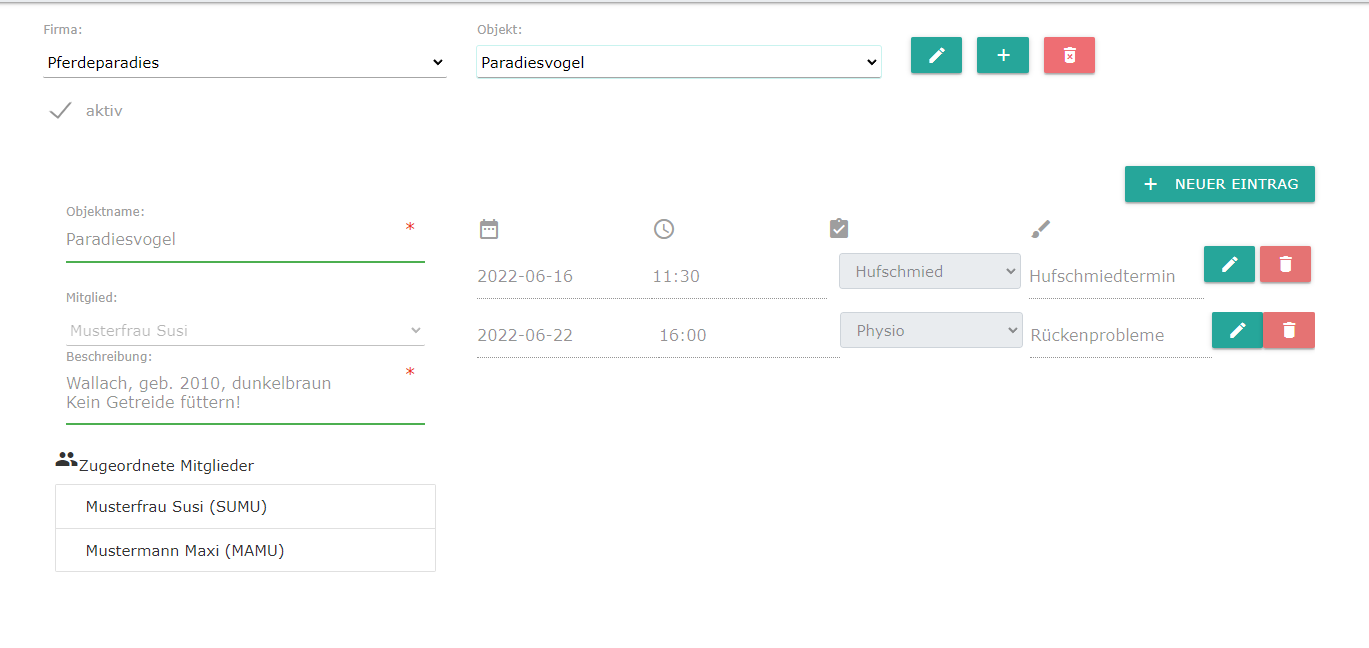Open the Objekt dropdown showing Paradiesvogel
Image resolution: width=1369 pixels, height=648 pixels.
point(678,62)
